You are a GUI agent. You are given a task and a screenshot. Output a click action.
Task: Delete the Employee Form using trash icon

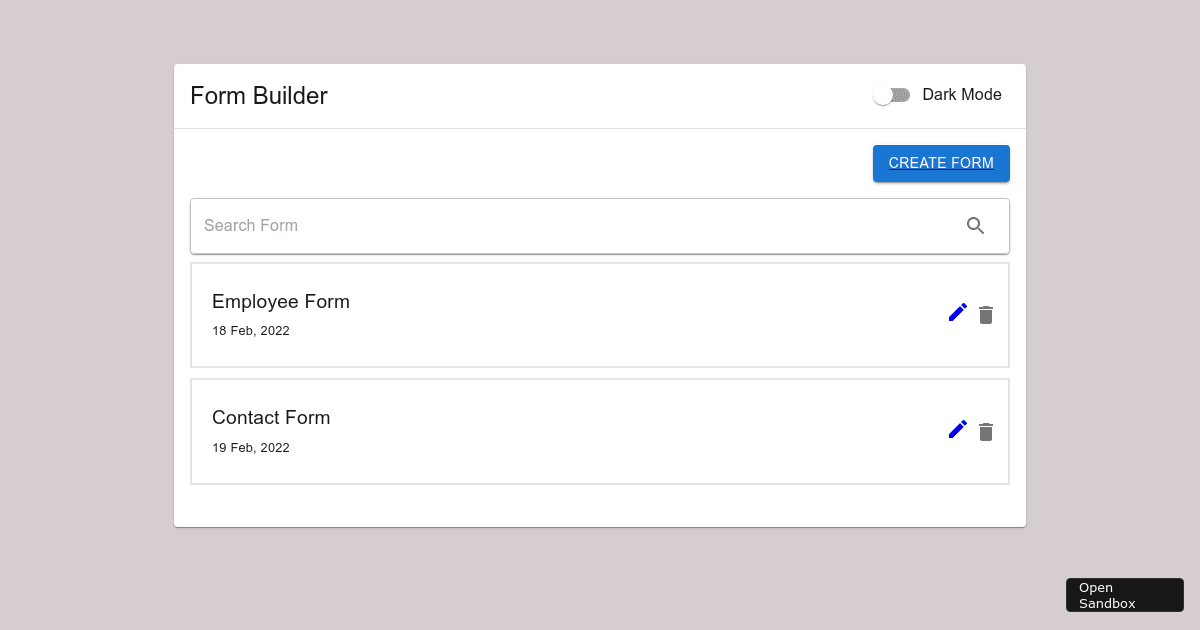click(986, 315)
